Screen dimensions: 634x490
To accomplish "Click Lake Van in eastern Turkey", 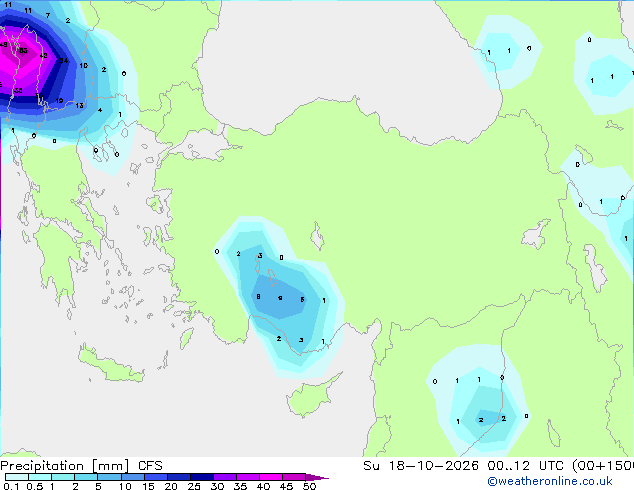I will (x=536, y=234).
